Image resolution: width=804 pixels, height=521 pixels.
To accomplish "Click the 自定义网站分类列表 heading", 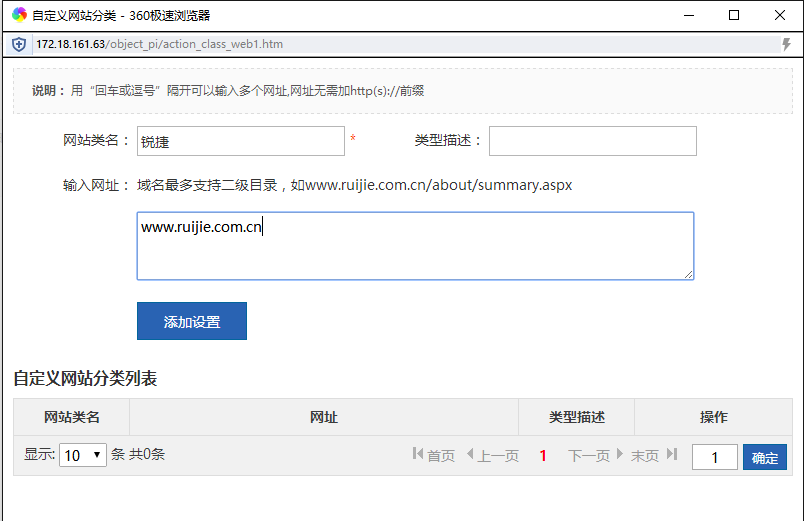I will [x=85, y=378].
